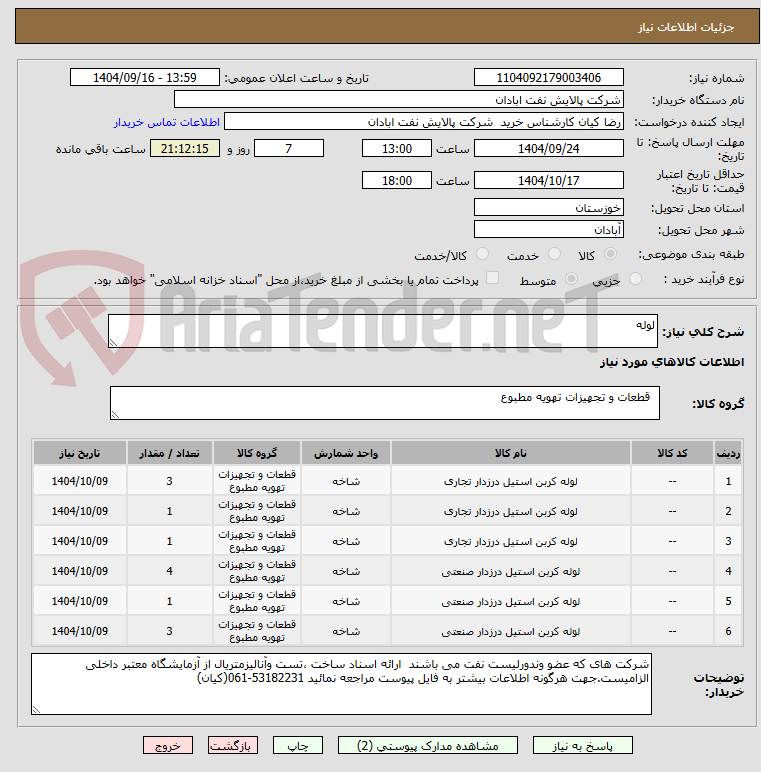Click the date 1404/10/09 in row 6
Viewport: 761px width, 772px height.
80,632
